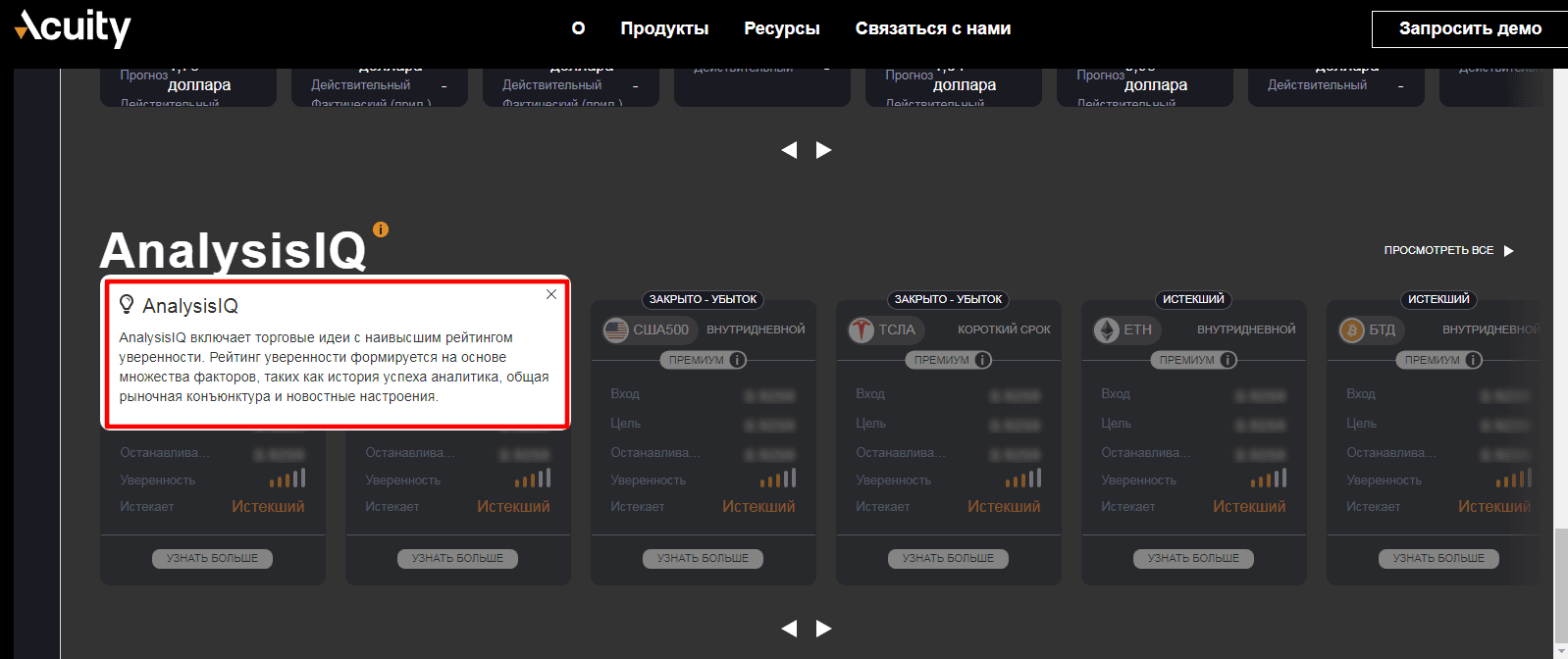Close the AnalysisIQ tooltip popup
The width and height of the screenshot is (1568, 659).
coord(551,294)
